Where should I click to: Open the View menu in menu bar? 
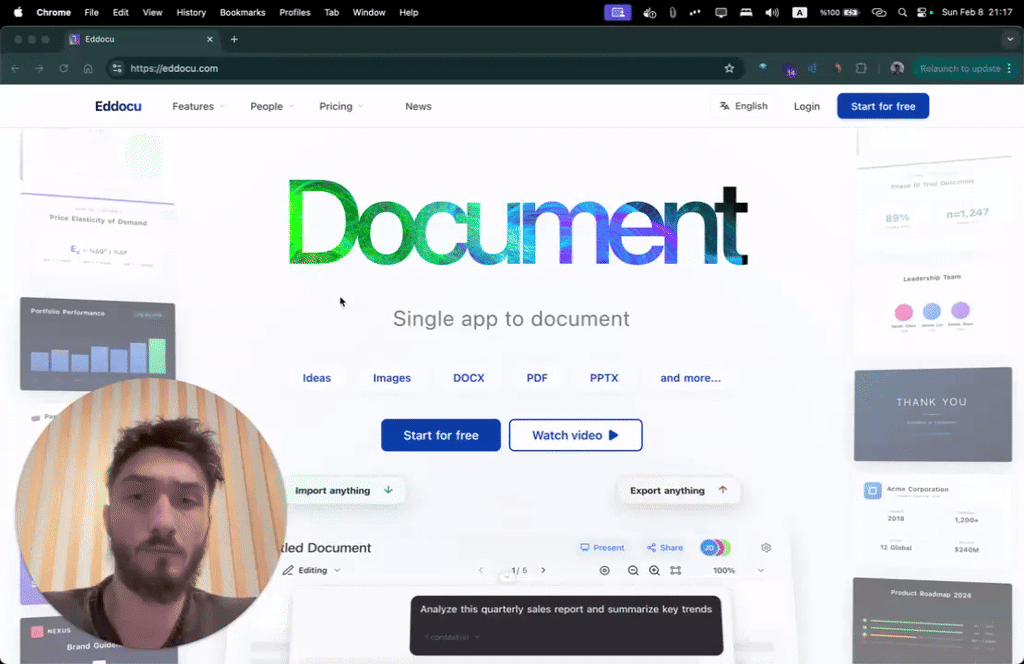tap(152, 12)
